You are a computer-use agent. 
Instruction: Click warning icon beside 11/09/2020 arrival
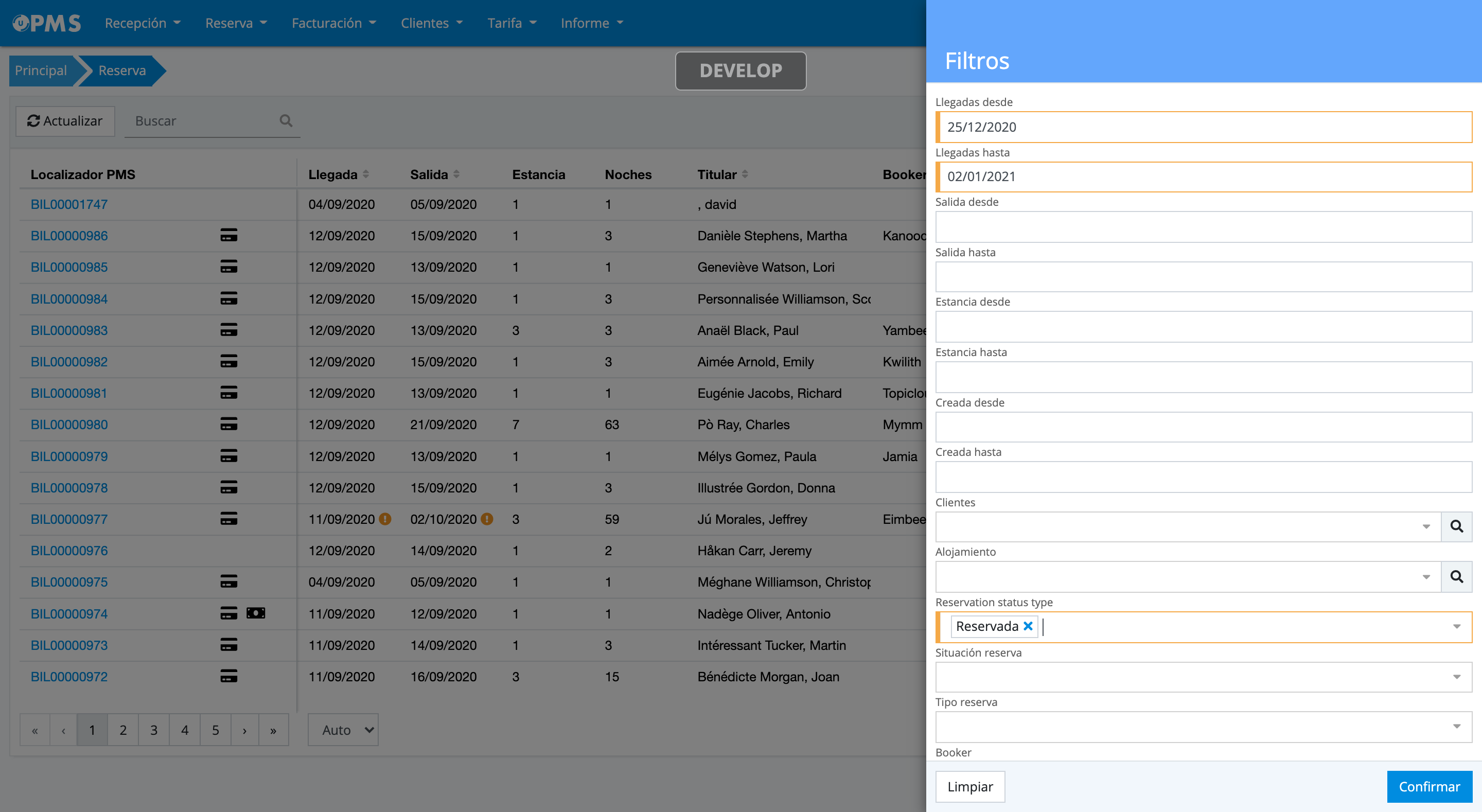click(385, 519)
